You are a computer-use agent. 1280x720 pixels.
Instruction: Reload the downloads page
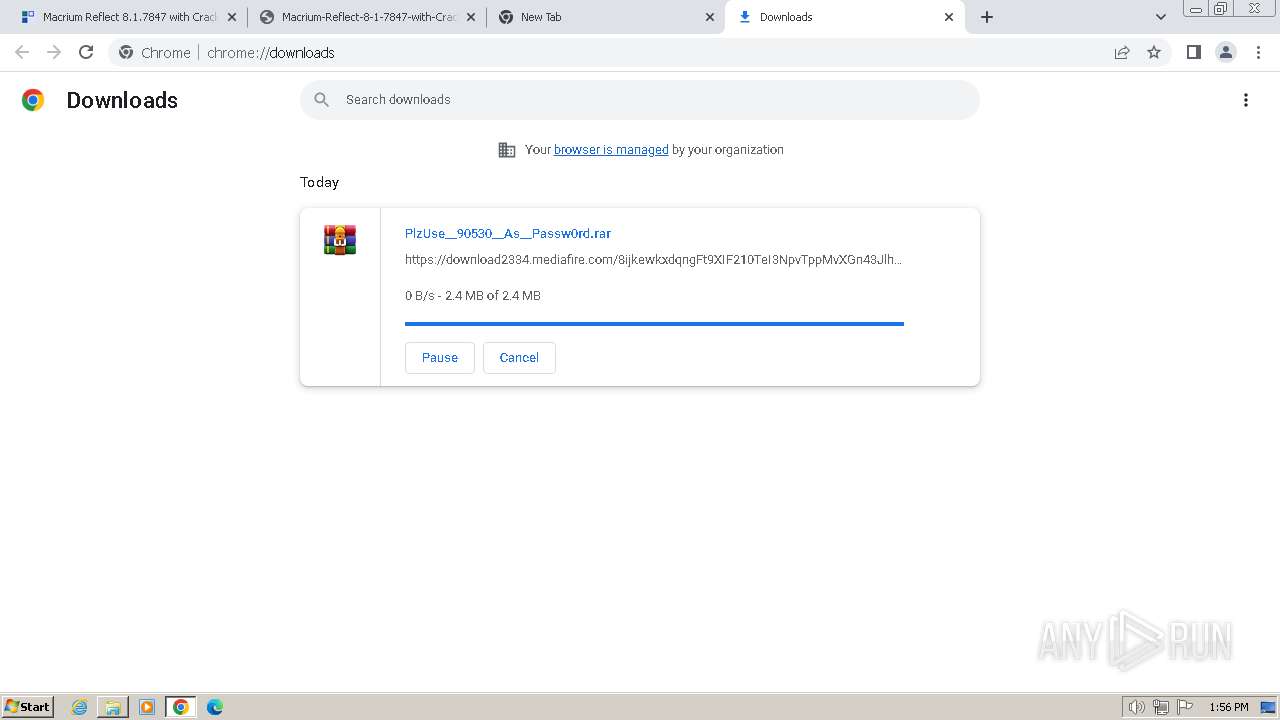coord(86,52)
